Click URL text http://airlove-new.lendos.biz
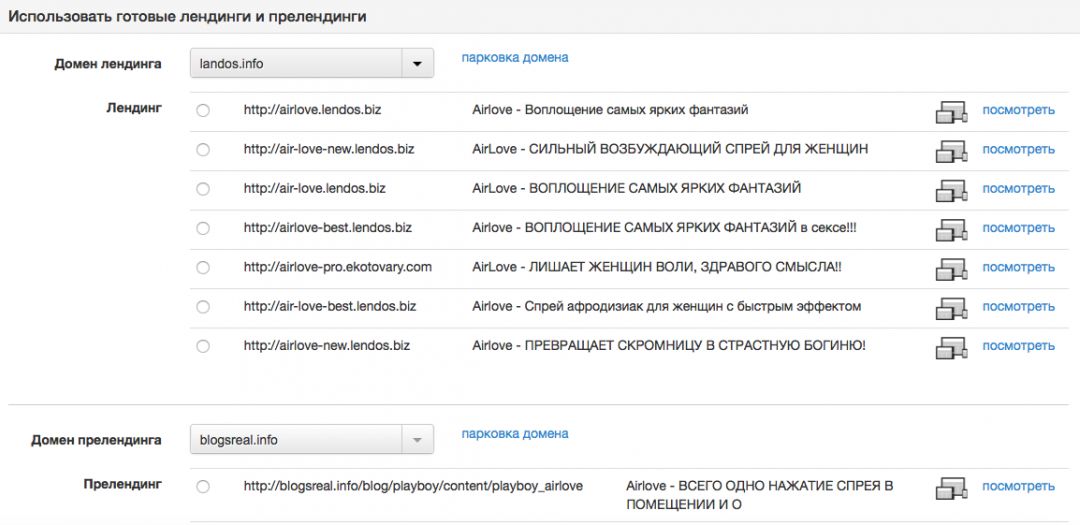The image size is (1080, 525). click(326, 346)
